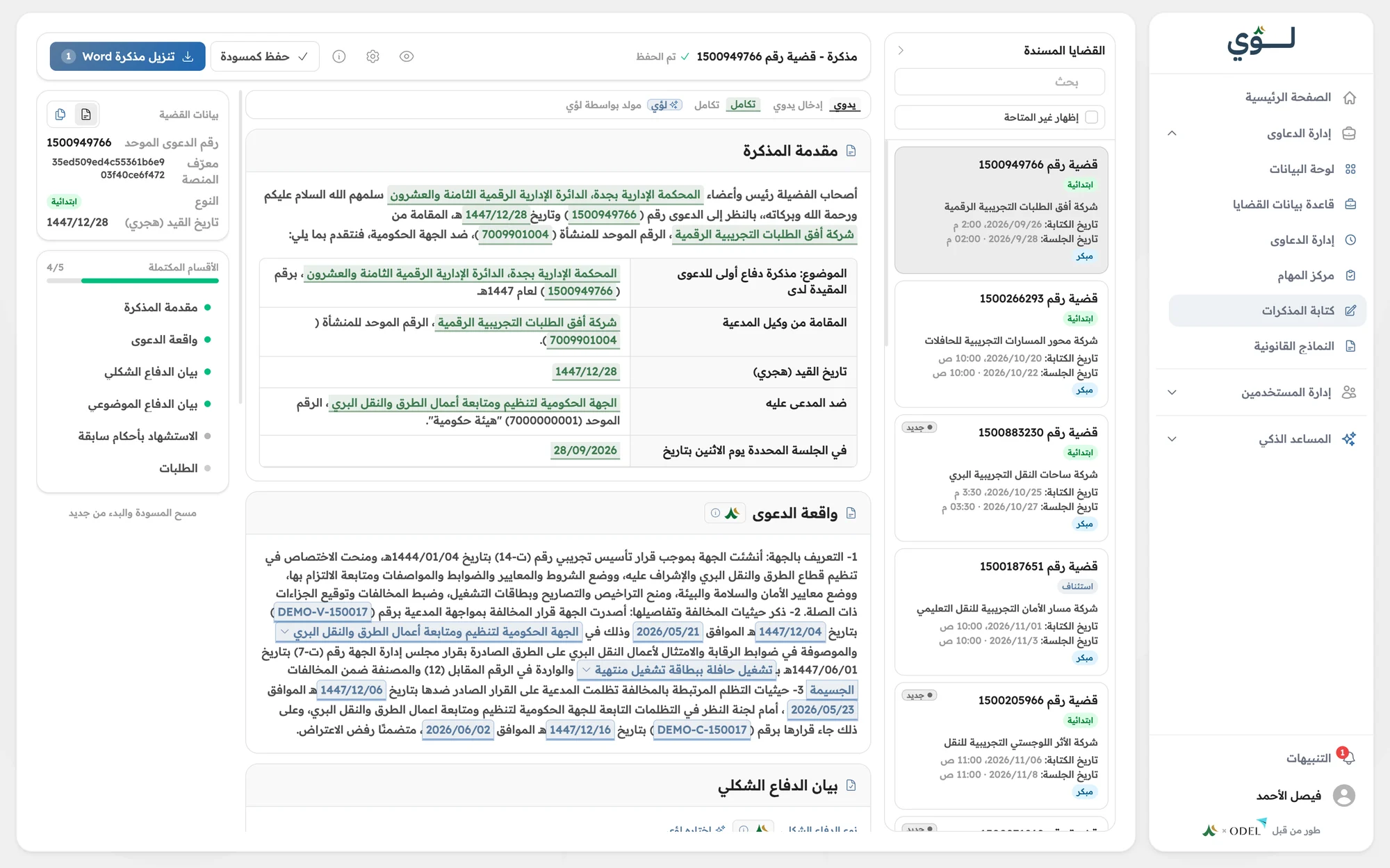The image size is (1390, 868).
Task: Click the notification bell with badge
Action: (x=1347, y=758)
